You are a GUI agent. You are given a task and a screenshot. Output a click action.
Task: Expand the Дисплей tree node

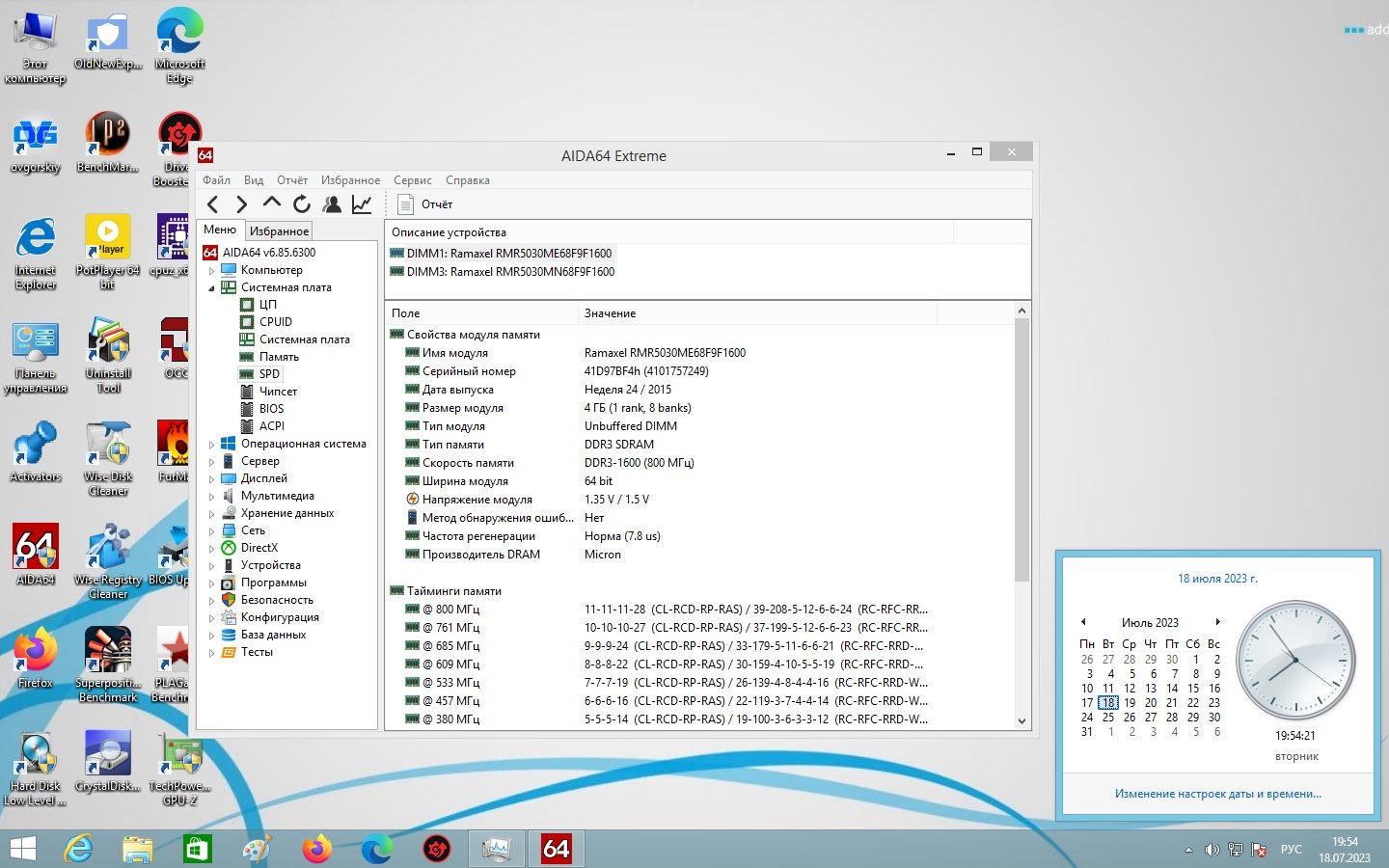(211, 478)
